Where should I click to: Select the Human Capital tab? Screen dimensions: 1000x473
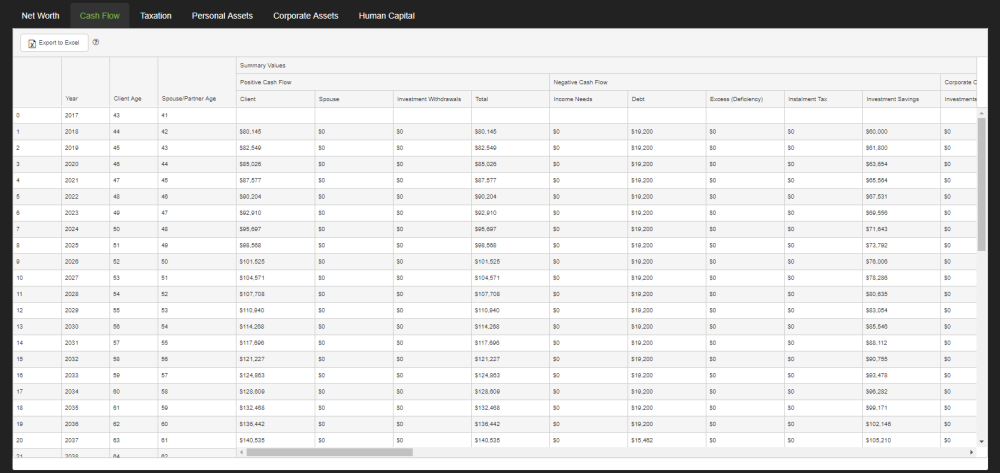coord(386,16)
